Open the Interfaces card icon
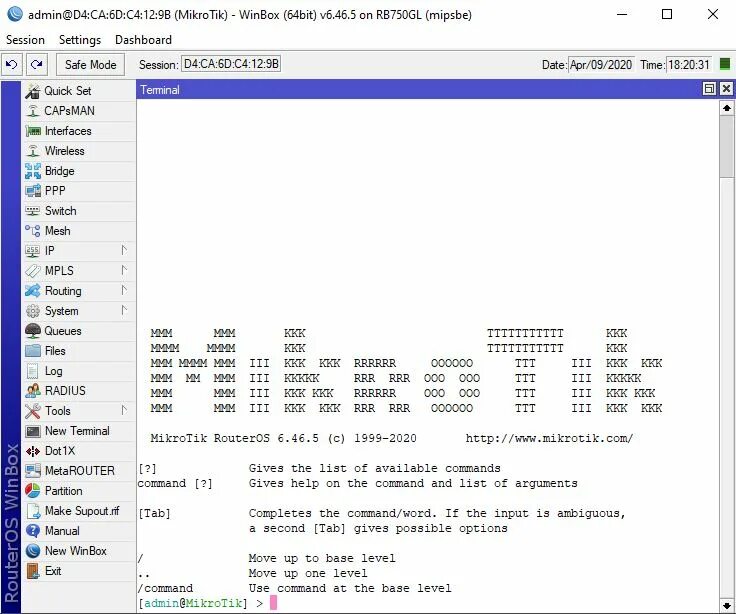The height and width of the screenshot is (614, 736). [32, 131]
